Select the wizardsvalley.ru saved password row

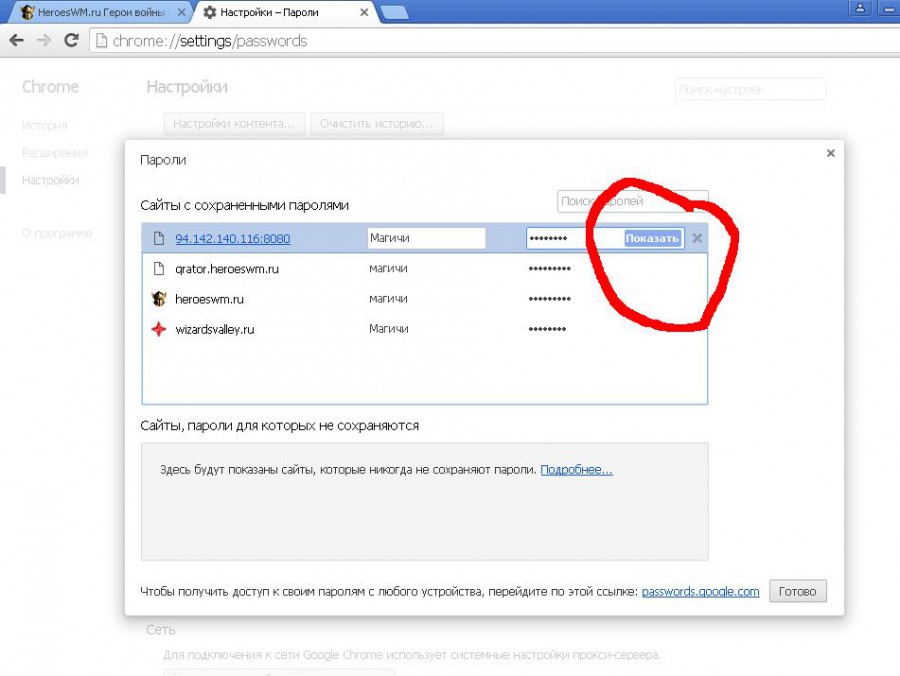tap(424, 329)
